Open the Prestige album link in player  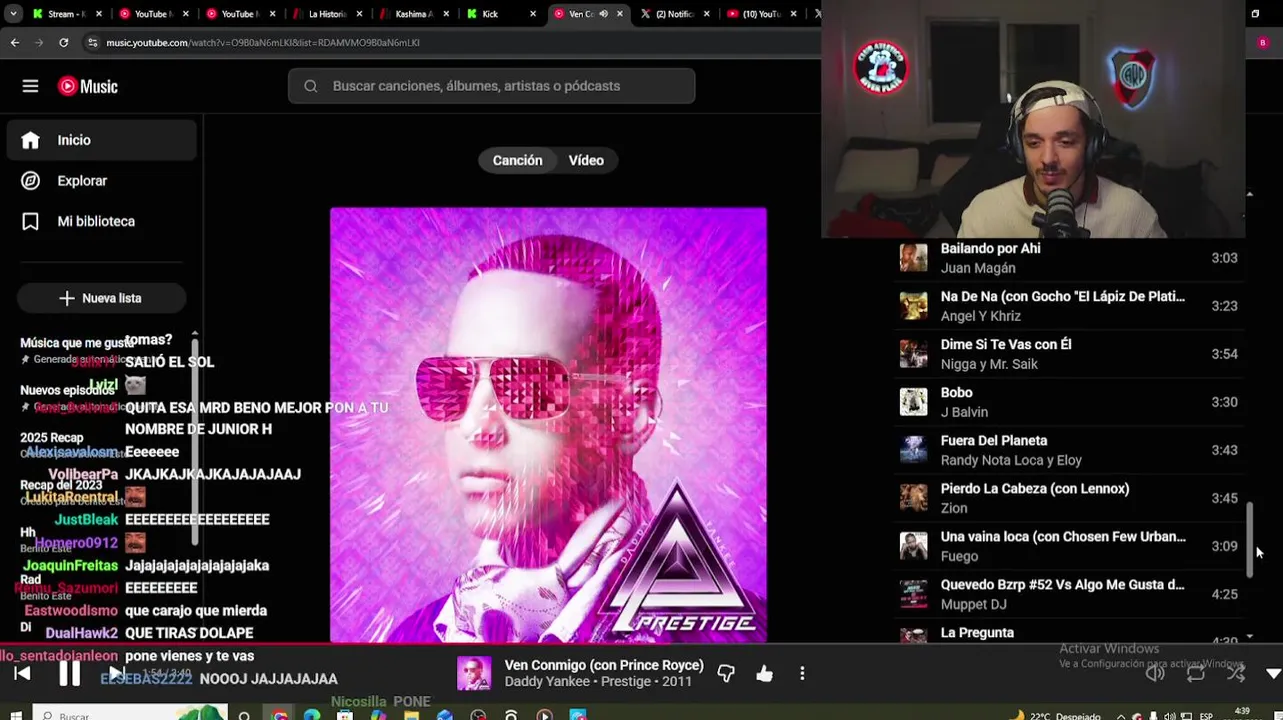coord(628,682)
